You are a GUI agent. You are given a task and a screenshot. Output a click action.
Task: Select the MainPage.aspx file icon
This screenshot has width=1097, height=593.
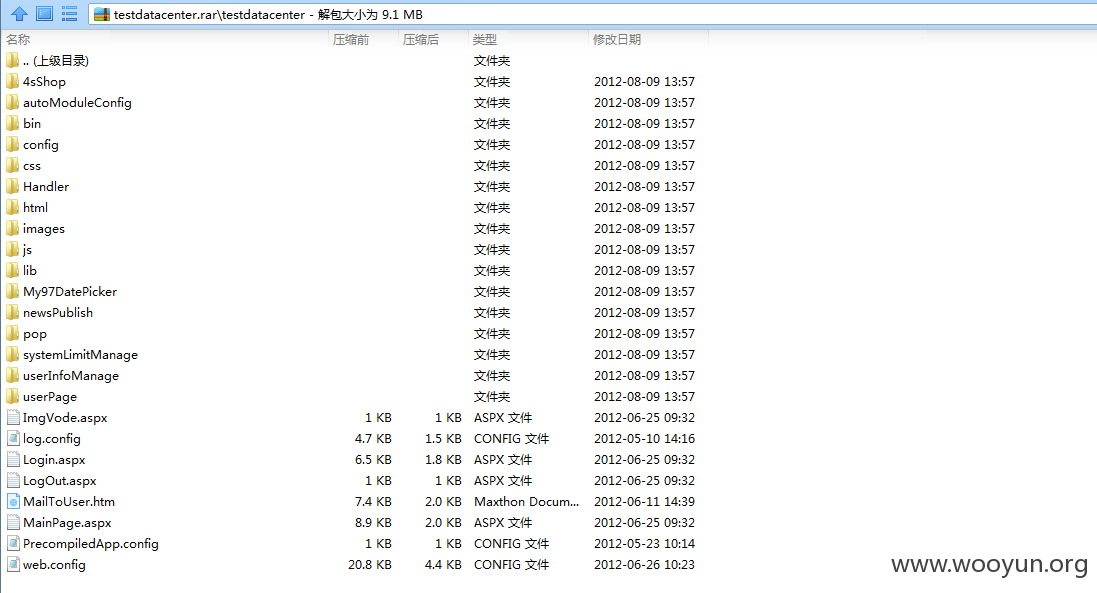pos(13,522)
